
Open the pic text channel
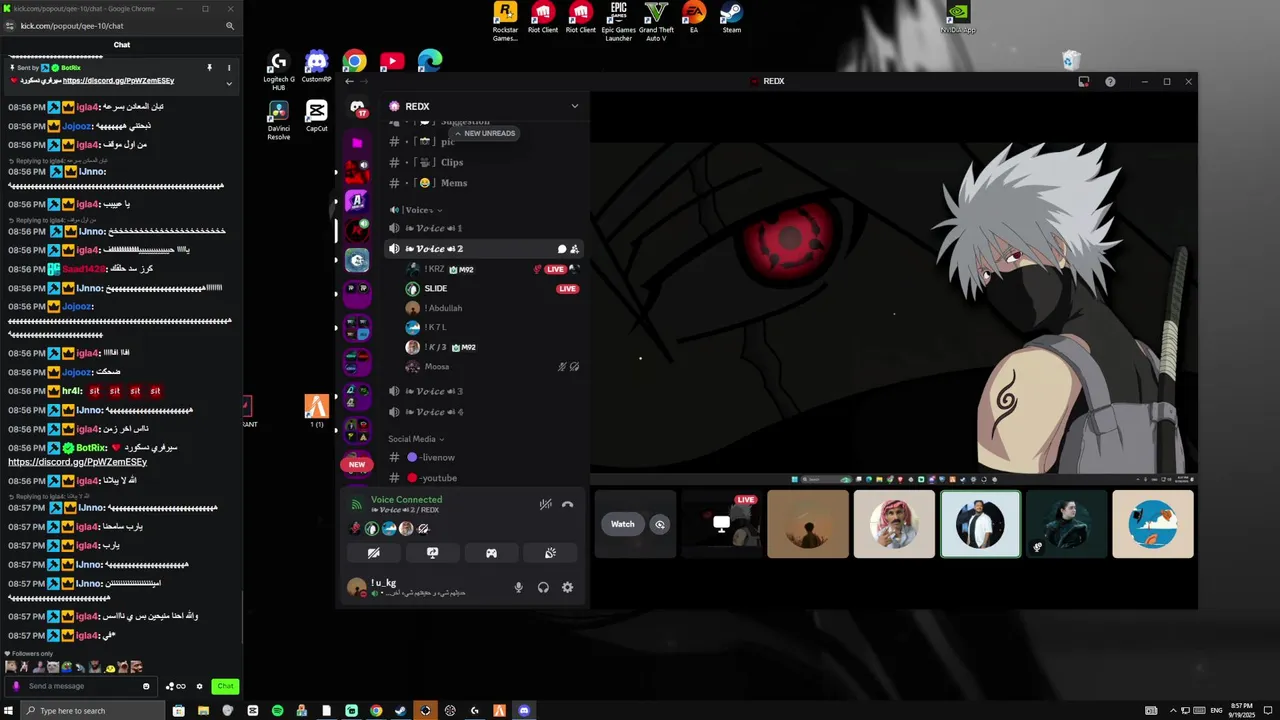coord(485,142)
